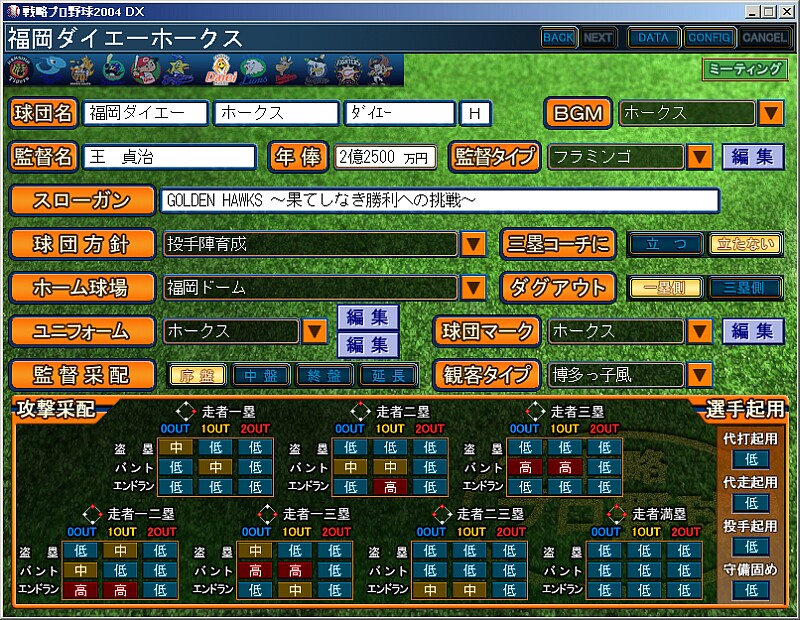Set third-base coach option to 立つ
Viewport: 800px width, 620px height.
pyautogui.click(x=665, y=244)
